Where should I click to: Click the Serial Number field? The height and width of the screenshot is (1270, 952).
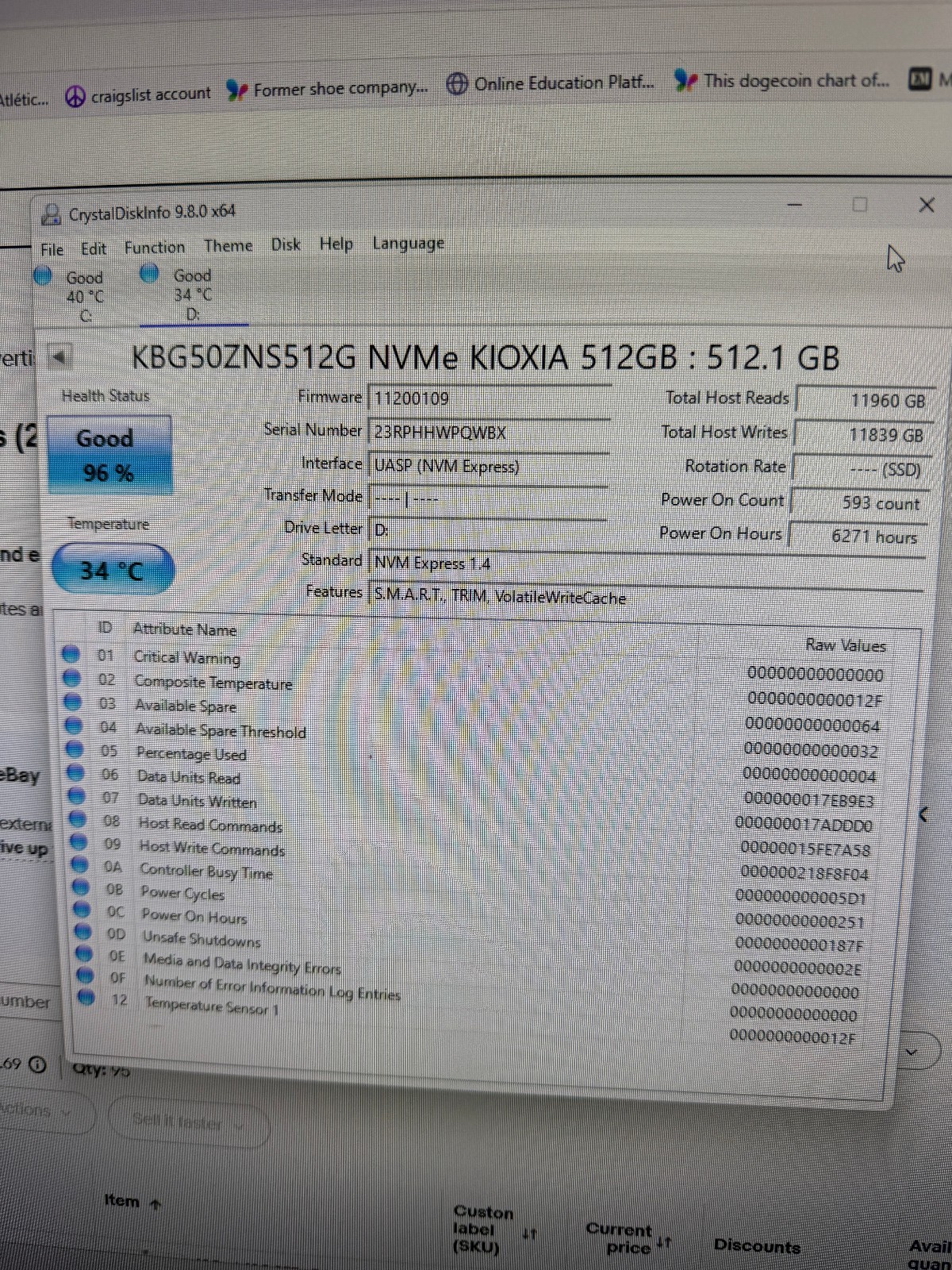[489, 432]
